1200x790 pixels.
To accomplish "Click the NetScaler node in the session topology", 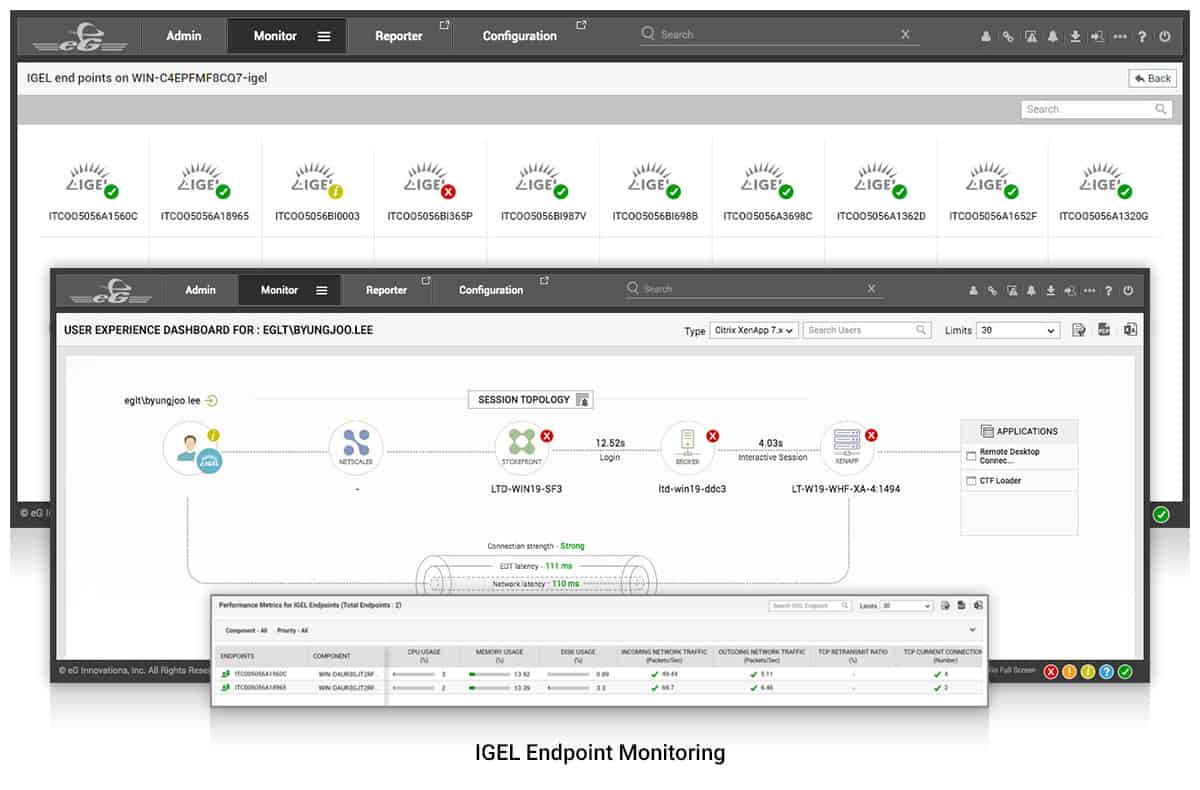I will pos(356,447).
